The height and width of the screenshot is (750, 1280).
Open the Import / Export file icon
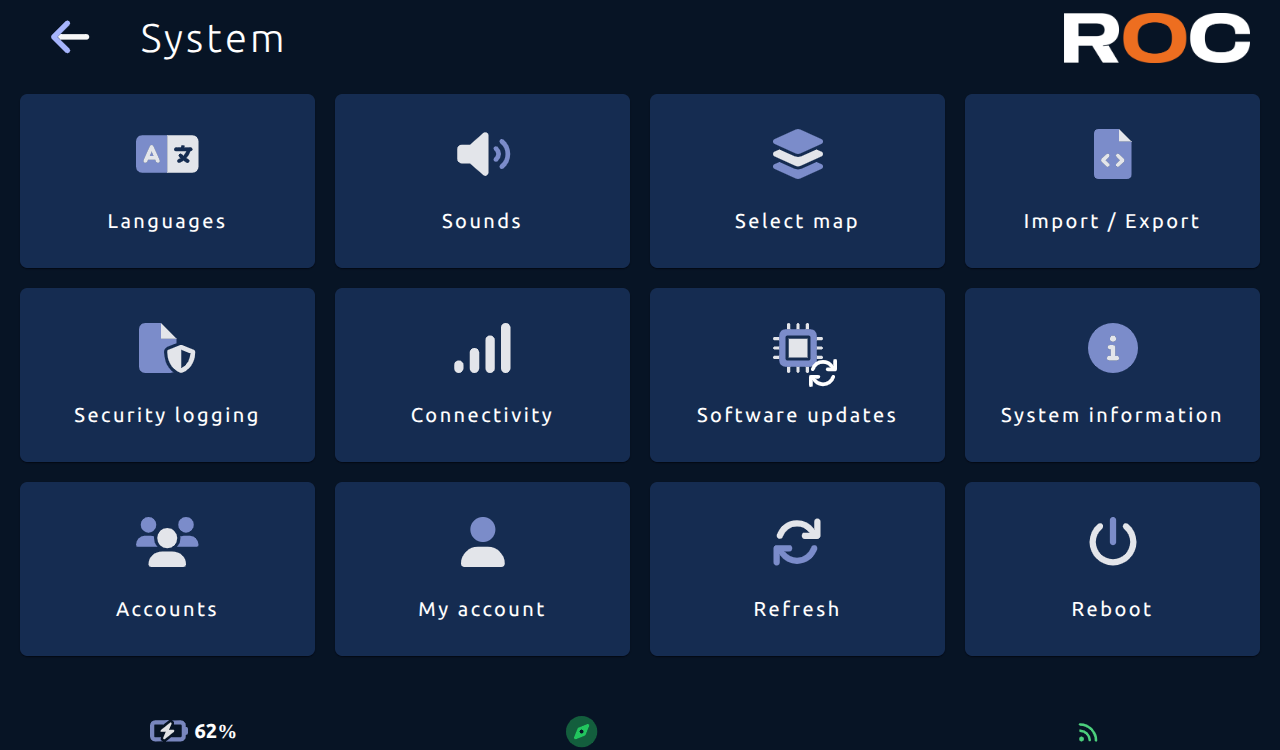point(1112,154)
